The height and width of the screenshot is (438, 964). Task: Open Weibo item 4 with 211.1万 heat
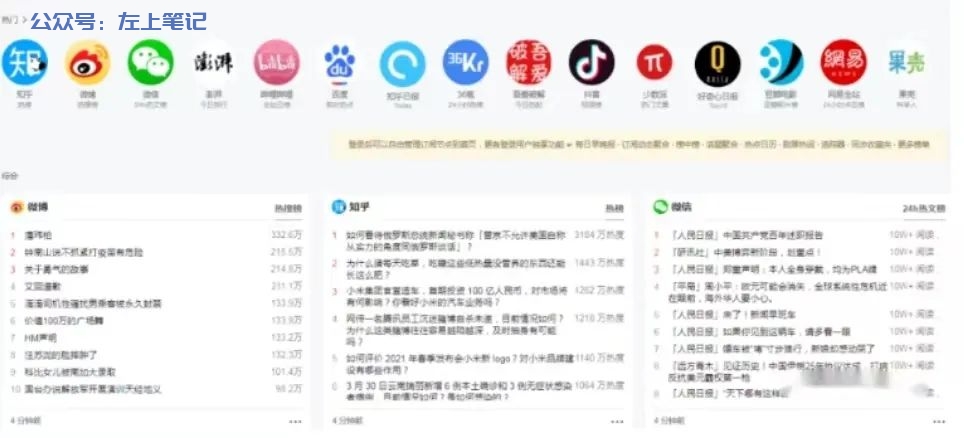pos(43,287)
